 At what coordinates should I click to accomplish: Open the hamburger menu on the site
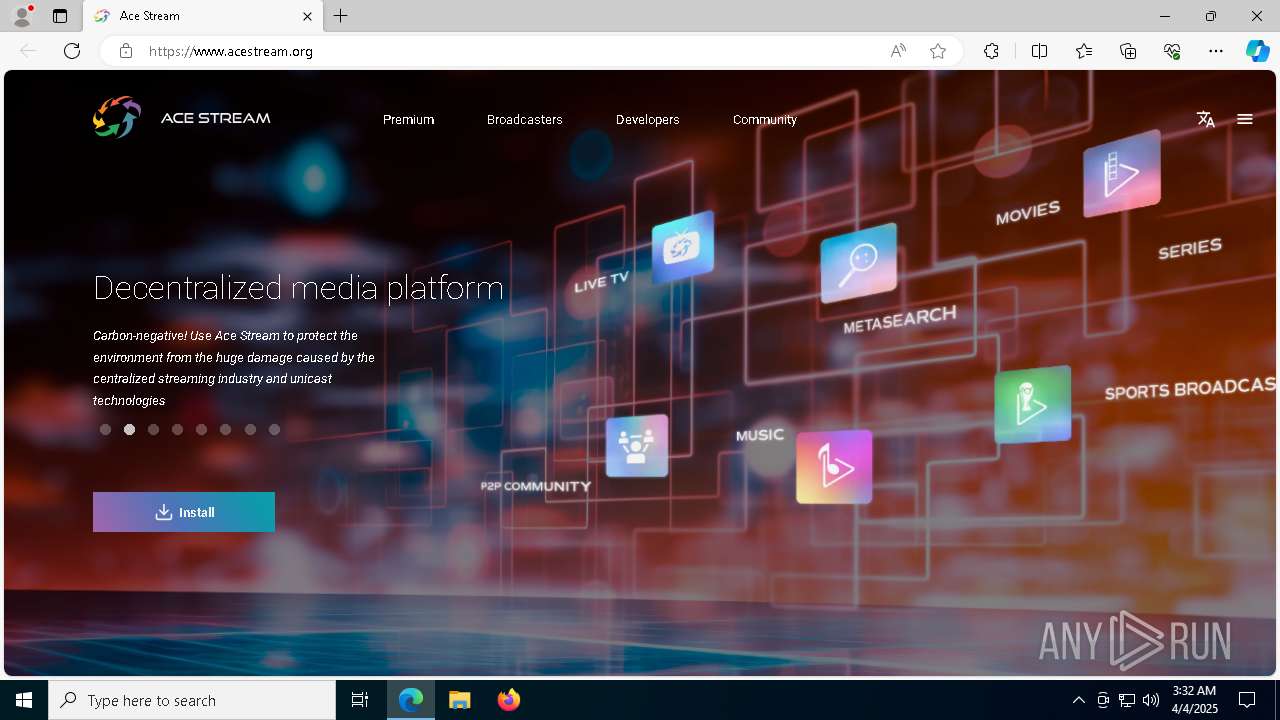(1245, 119)
